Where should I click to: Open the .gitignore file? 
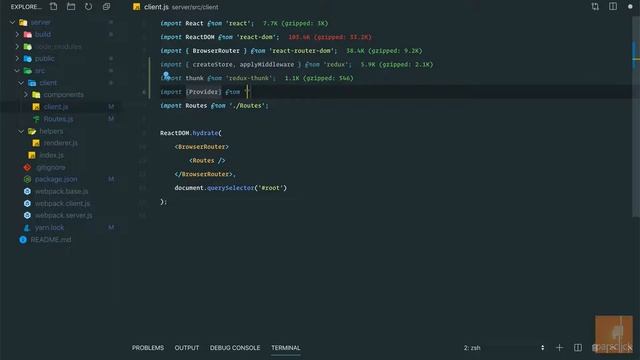click(x=50, y=167)
